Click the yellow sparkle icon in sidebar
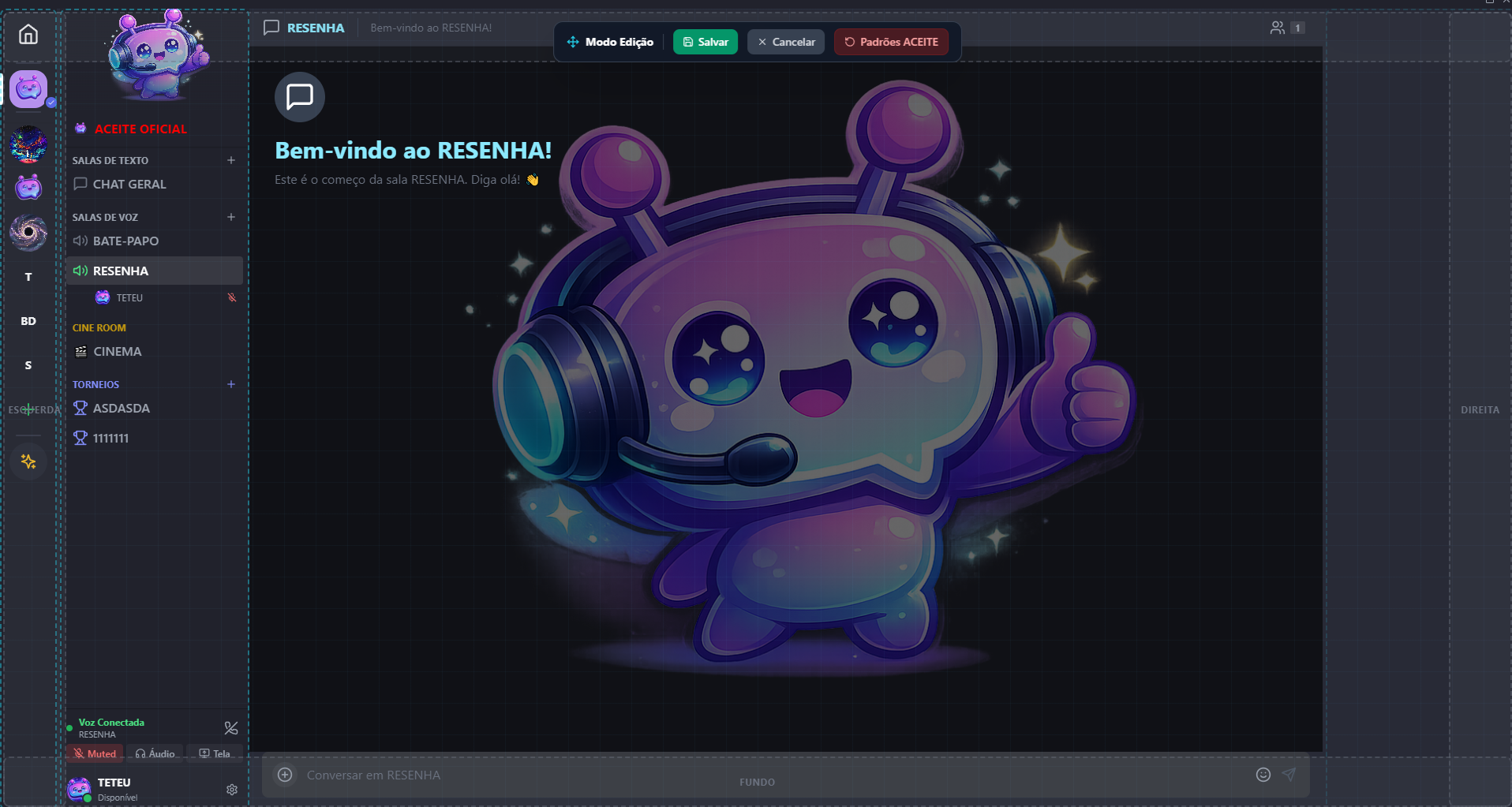The height and width of the screenshot is (807, 1512). point(28,461)
